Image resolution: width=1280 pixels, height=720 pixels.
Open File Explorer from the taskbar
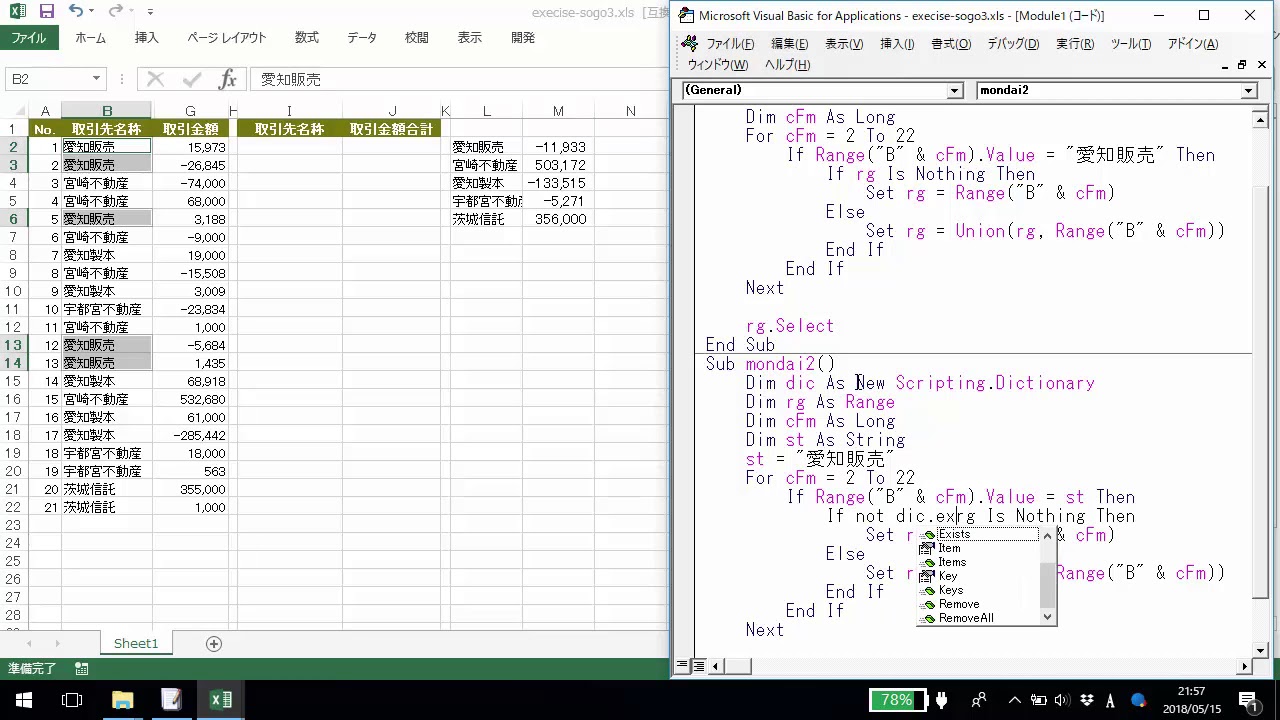122,700
